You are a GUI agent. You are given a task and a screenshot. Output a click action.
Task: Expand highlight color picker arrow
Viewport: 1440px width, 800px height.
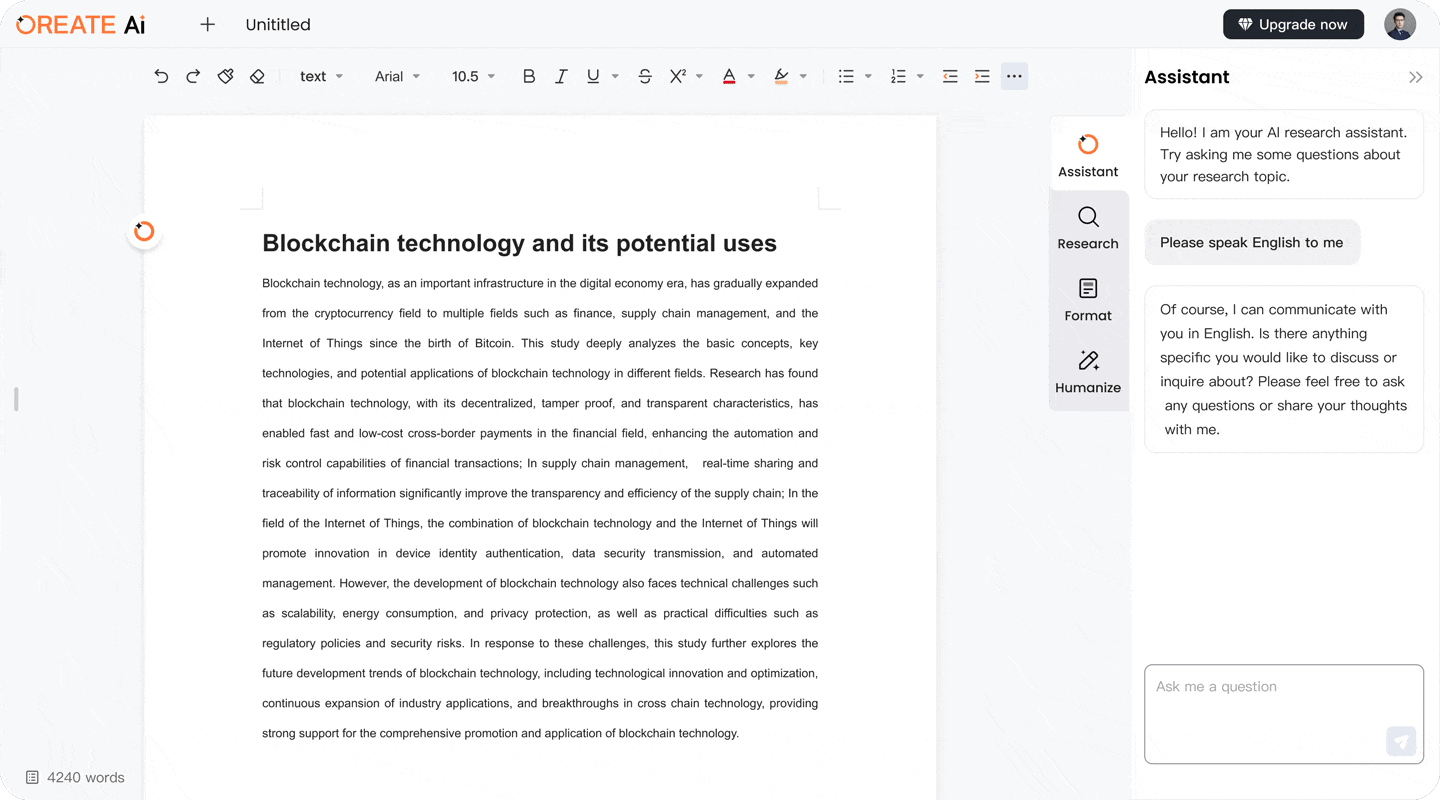[803, 76]
